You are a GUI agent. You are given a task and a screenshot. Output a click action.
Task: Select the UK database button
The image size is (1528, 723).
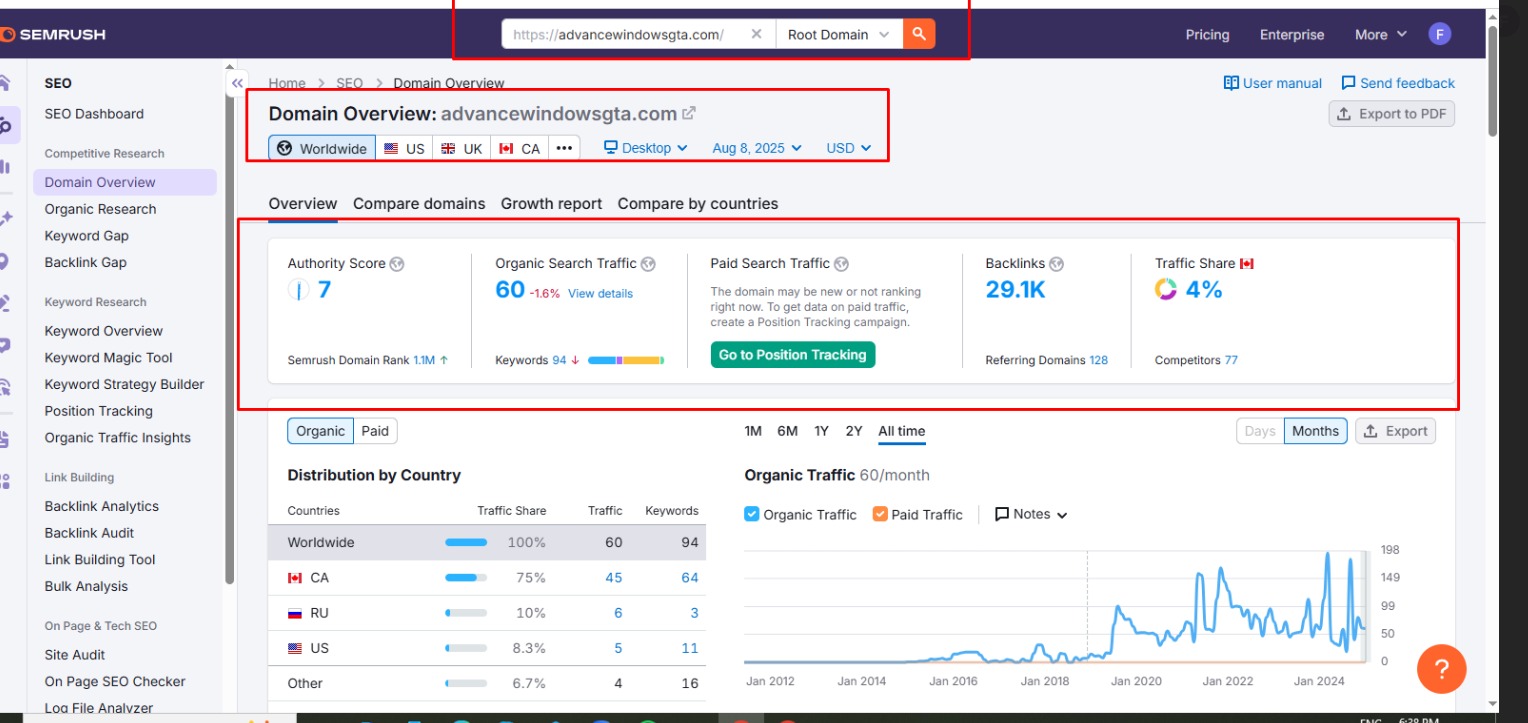tap(462, 148)
